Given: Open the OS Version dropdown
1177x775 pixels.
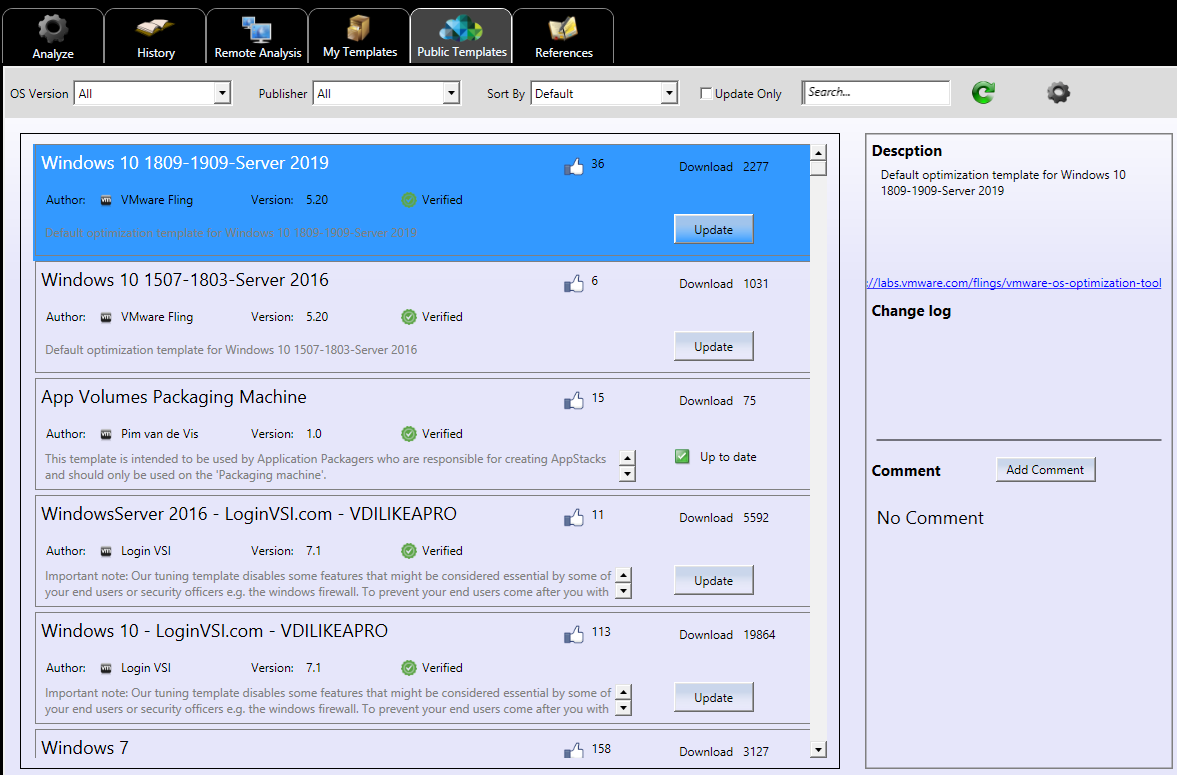Looking at the screenshot, I should tap(152, 93).
